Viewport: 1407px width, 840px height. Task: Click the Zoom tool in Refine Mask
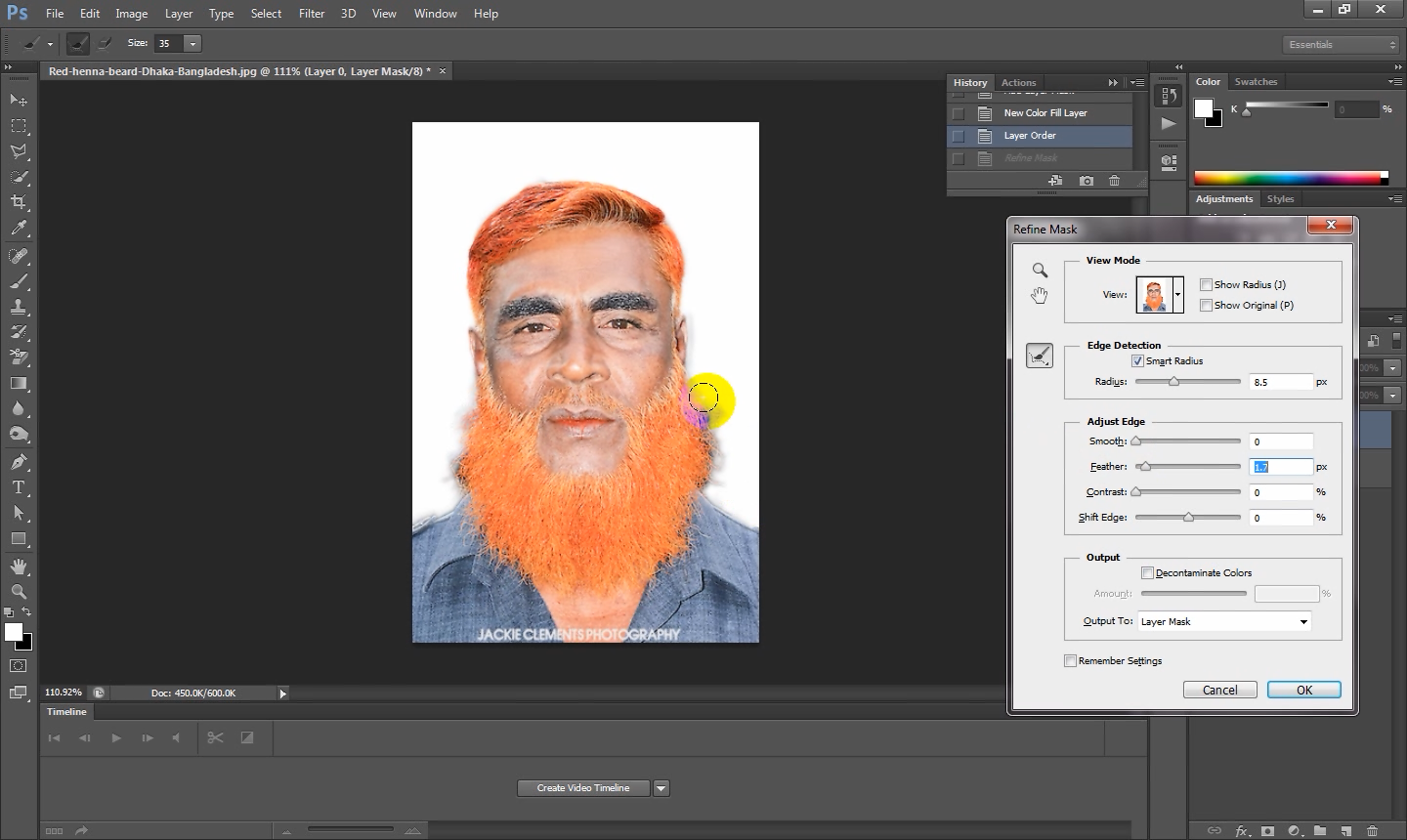pos(1040,271)
